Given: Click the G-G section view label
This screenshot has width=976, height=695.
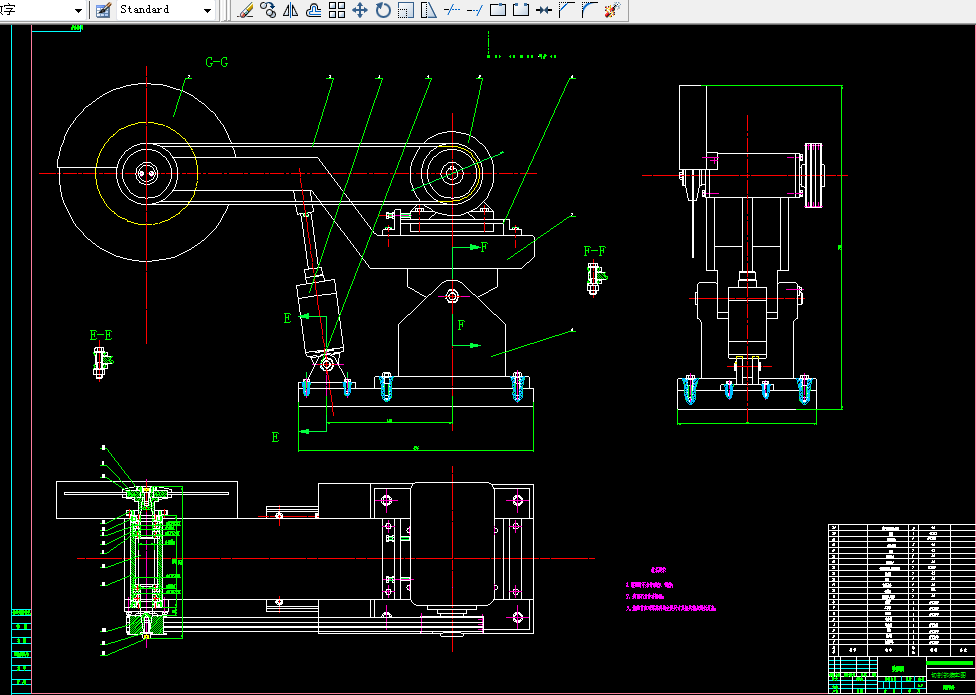Looking at the screenshot, I should [217, 62].
